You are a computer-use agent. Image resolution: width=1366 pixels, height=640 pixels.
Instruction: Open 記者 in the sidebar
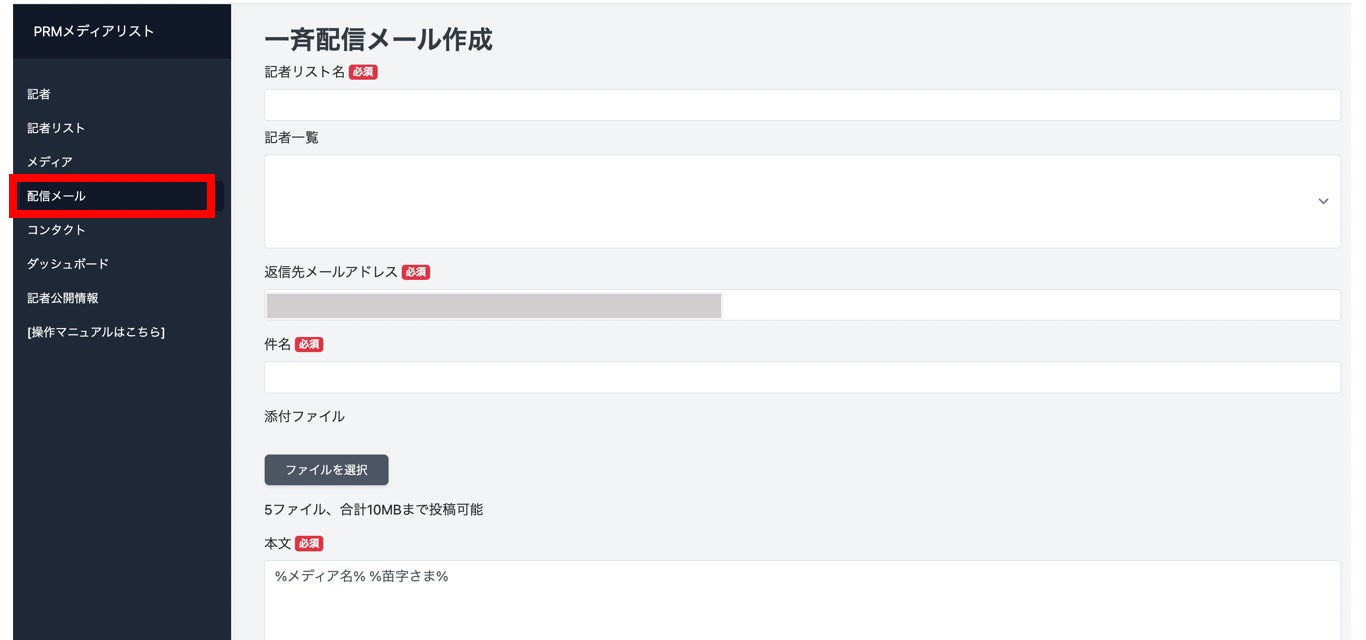[39, 94]
